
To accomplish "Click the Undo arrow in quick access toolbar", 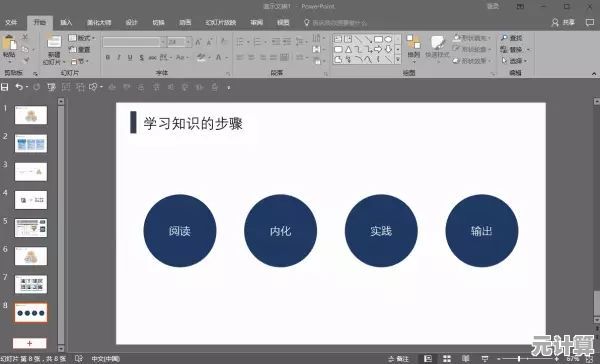I will click(19, 87).
